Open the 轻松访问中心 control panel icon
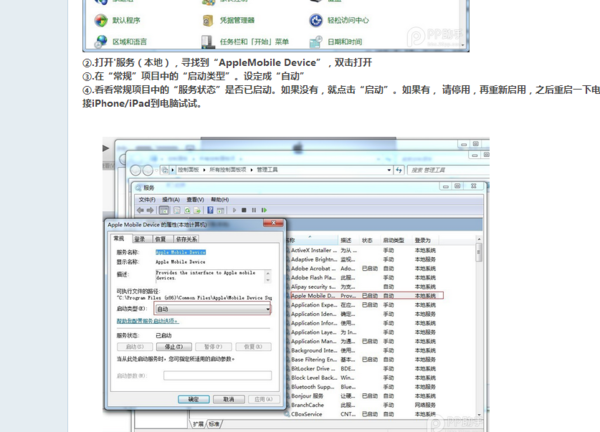Image resolution: width=600 pixels, height=432 pixels. 316,20
